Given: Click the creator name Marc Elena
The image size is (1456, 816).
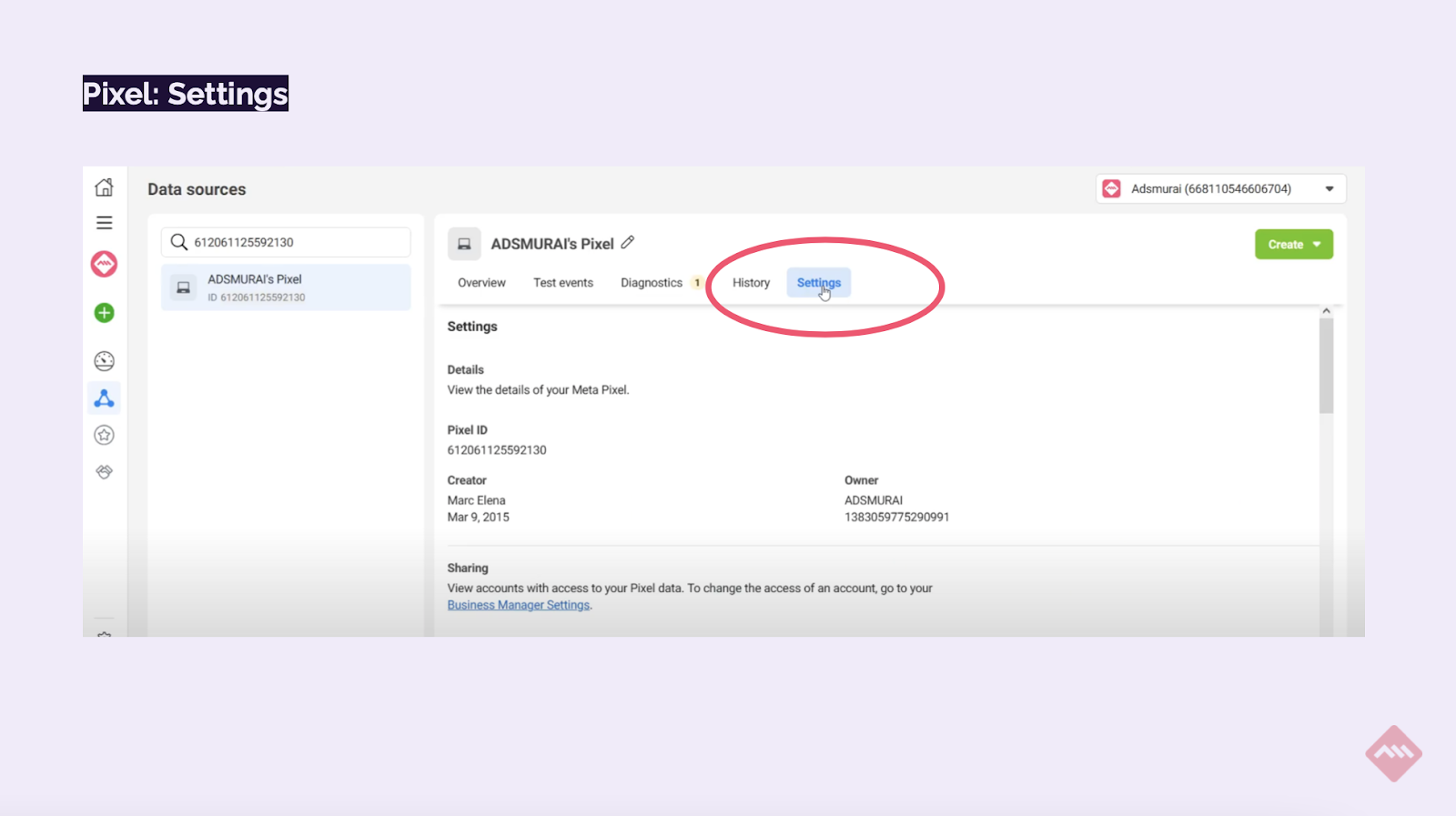Looking at the screenshot, I should pyautogui.click(x=476, y=500).
